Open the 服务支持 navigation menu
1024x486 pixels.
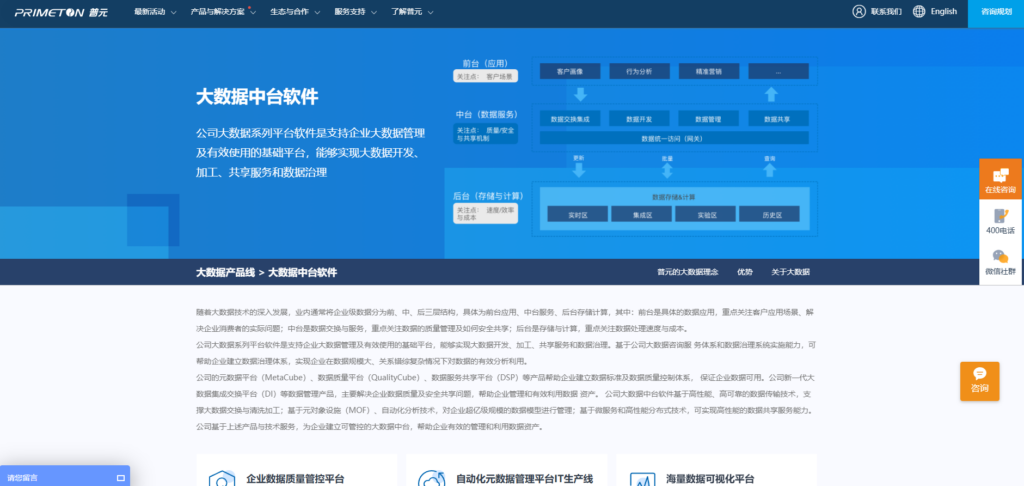tap(355, 12)
